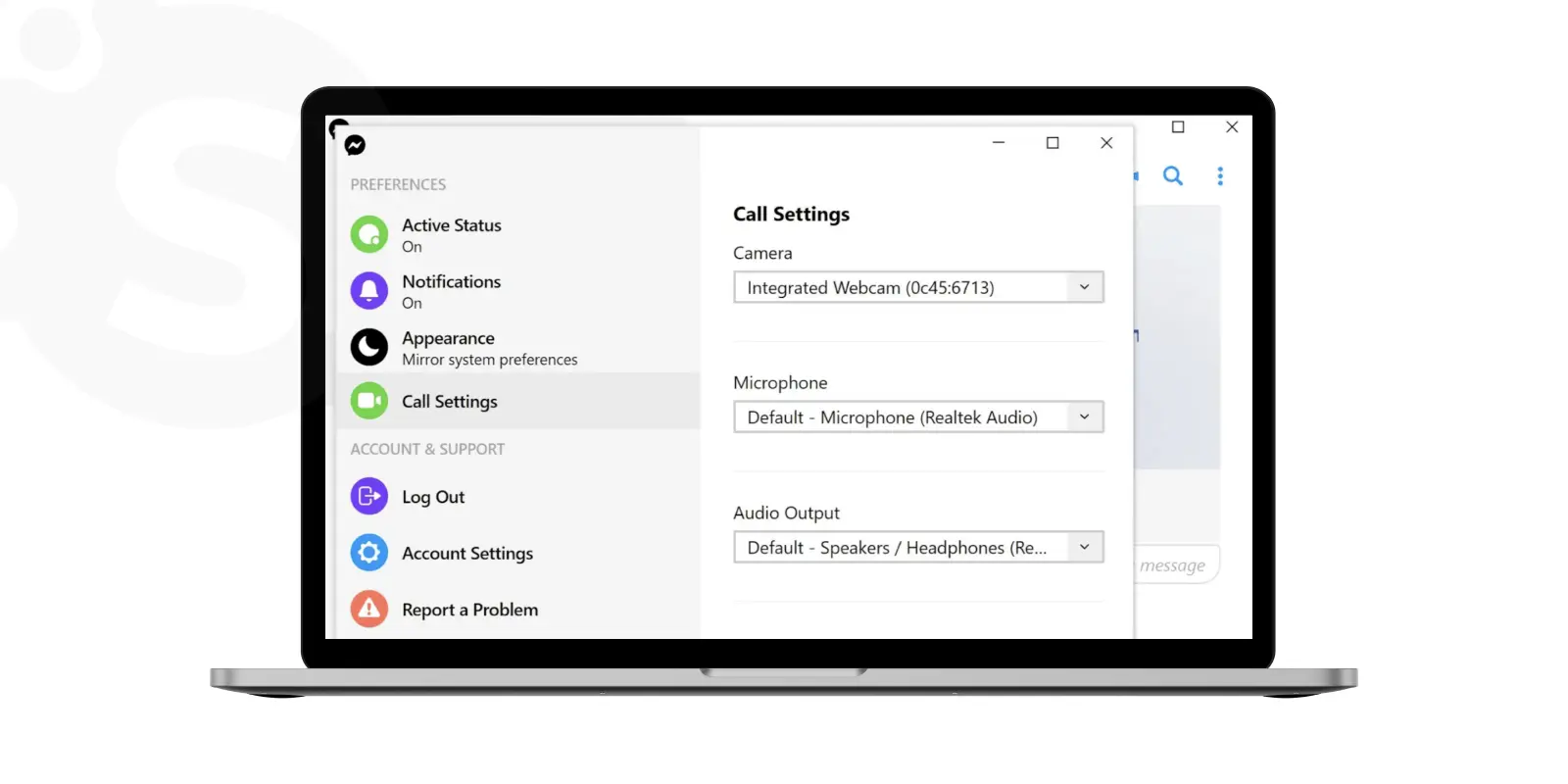Click the message input field
Screen dimensions: 1568x784
(x=1176, y=564)
